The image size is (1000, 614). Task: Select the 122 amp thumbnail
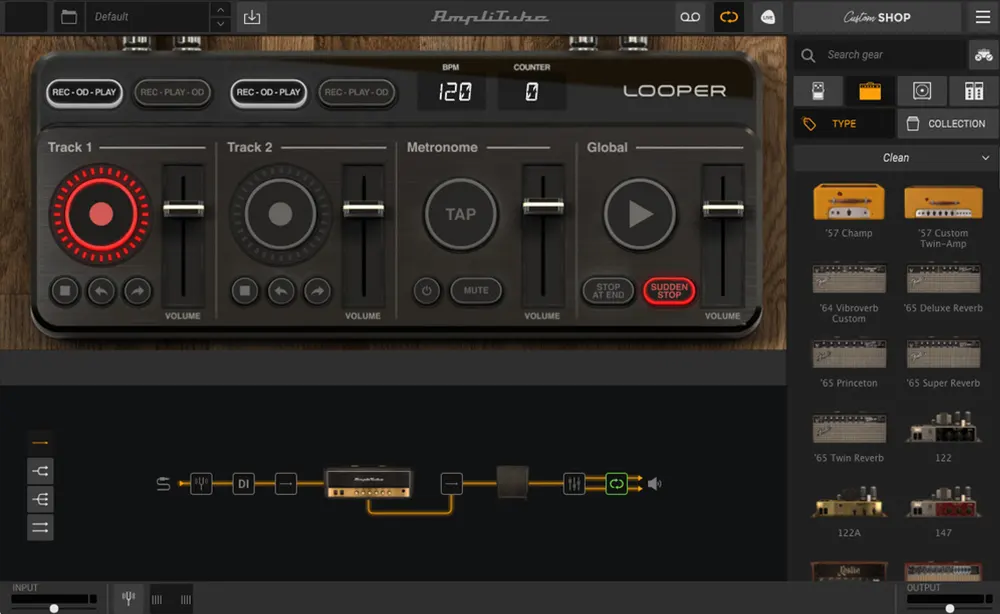(943, 427)
